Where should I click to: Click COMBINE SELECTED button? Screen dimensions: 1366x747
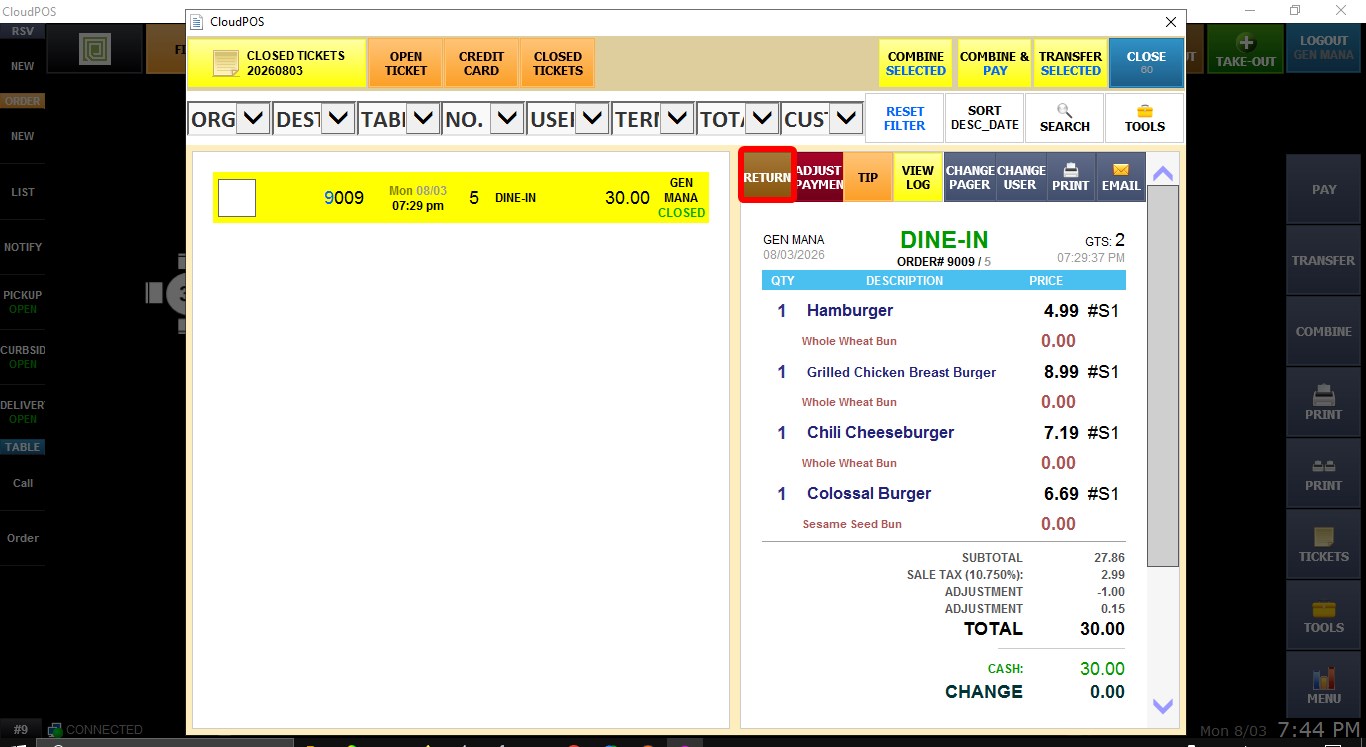[x=915, y=63]
